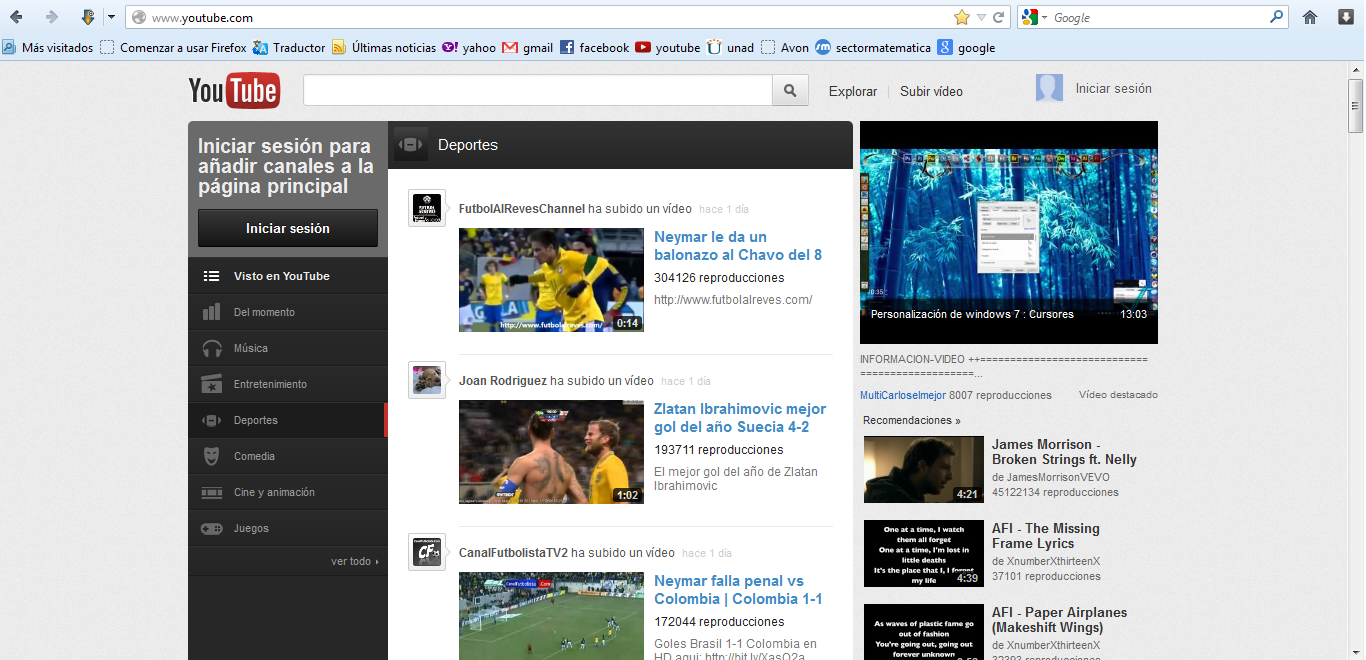Open the facebook bookmark
This screenshot has height=660, width=1366.
595,47
